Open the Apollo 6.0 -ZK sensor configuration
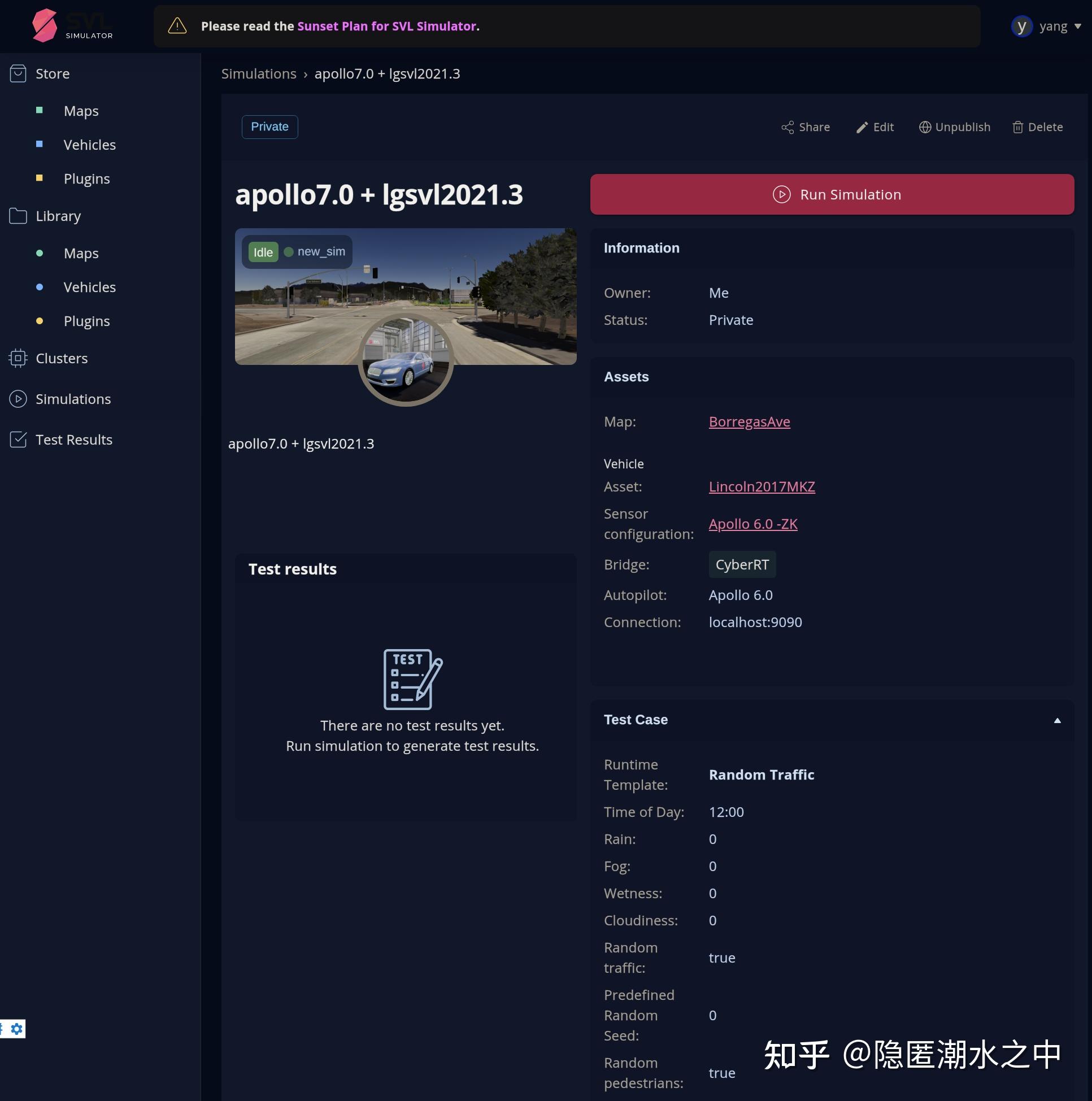The height and width of the screenshot is (1101, 1092). [753, 524]
